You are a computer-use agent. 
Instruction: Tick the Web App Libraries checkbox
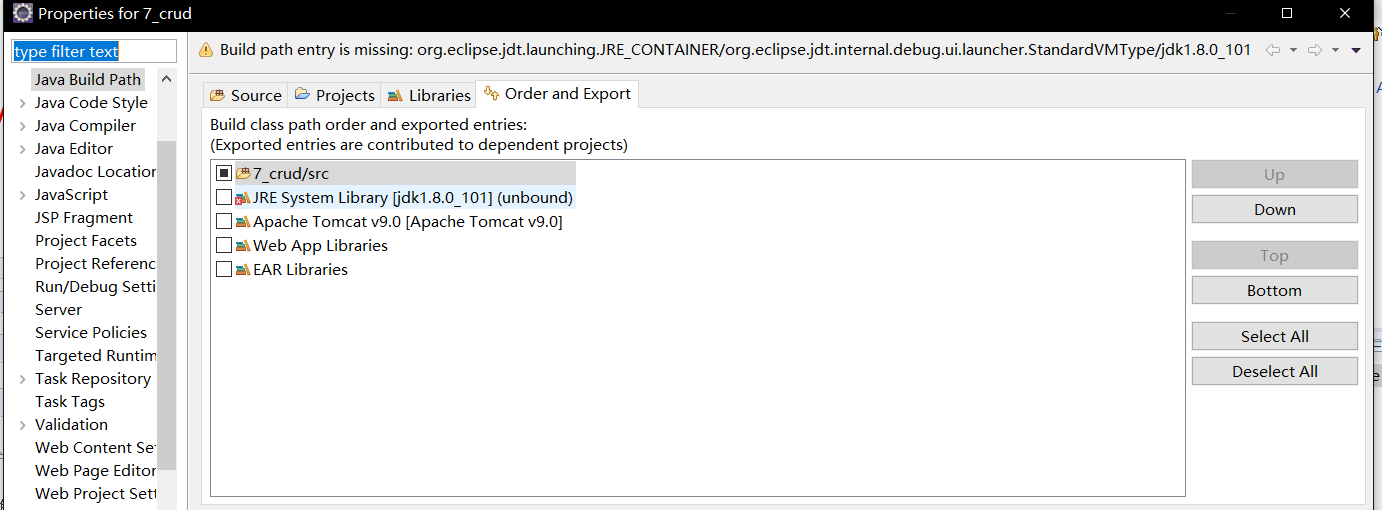pos(224,246)
